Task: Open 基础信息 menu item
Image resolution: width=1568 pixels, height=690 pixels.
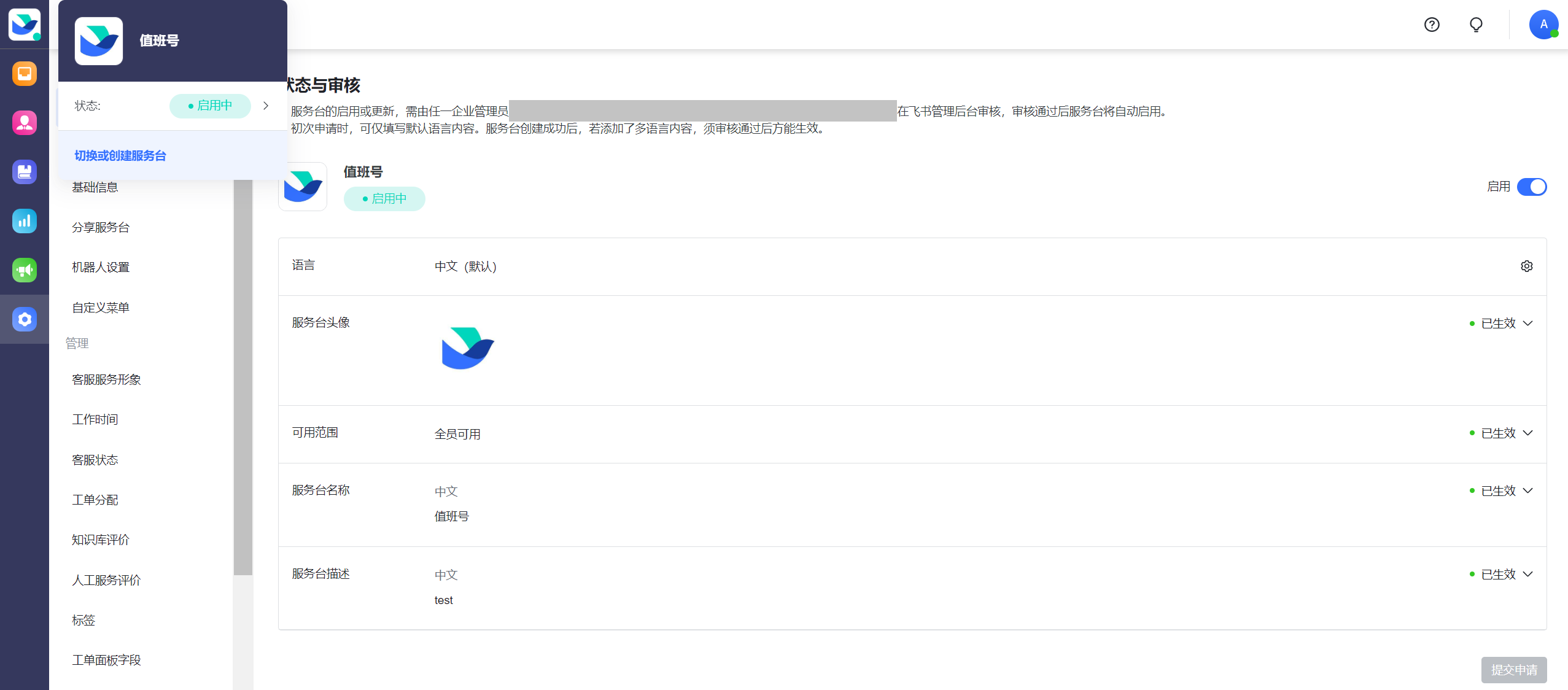Action: [x=95, y=187]
